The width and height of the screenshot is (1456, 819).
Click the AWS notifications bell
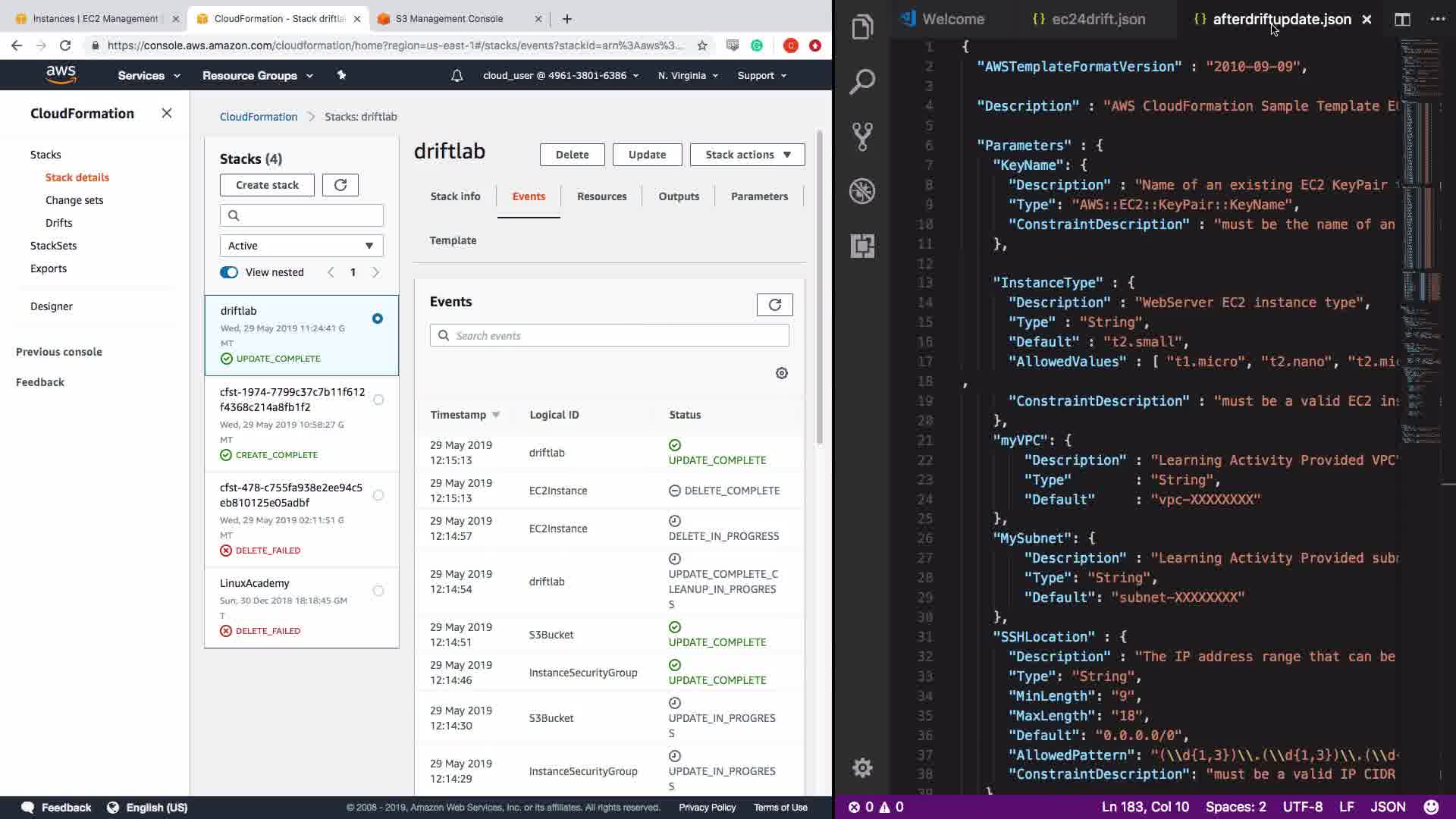click(x=457, y=76)
